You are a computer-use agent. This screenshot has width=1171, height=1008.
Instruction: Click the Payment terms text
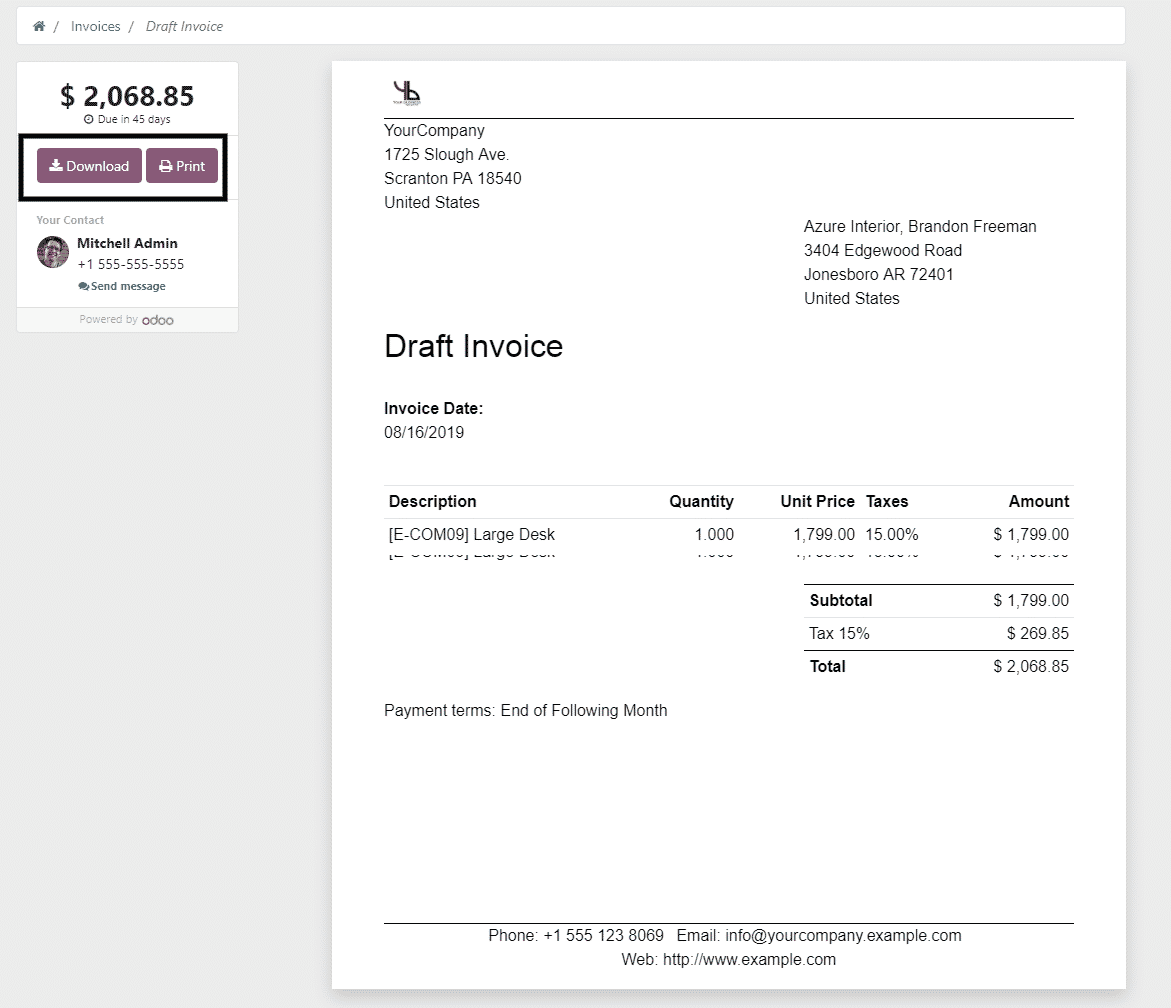point(525,711)
